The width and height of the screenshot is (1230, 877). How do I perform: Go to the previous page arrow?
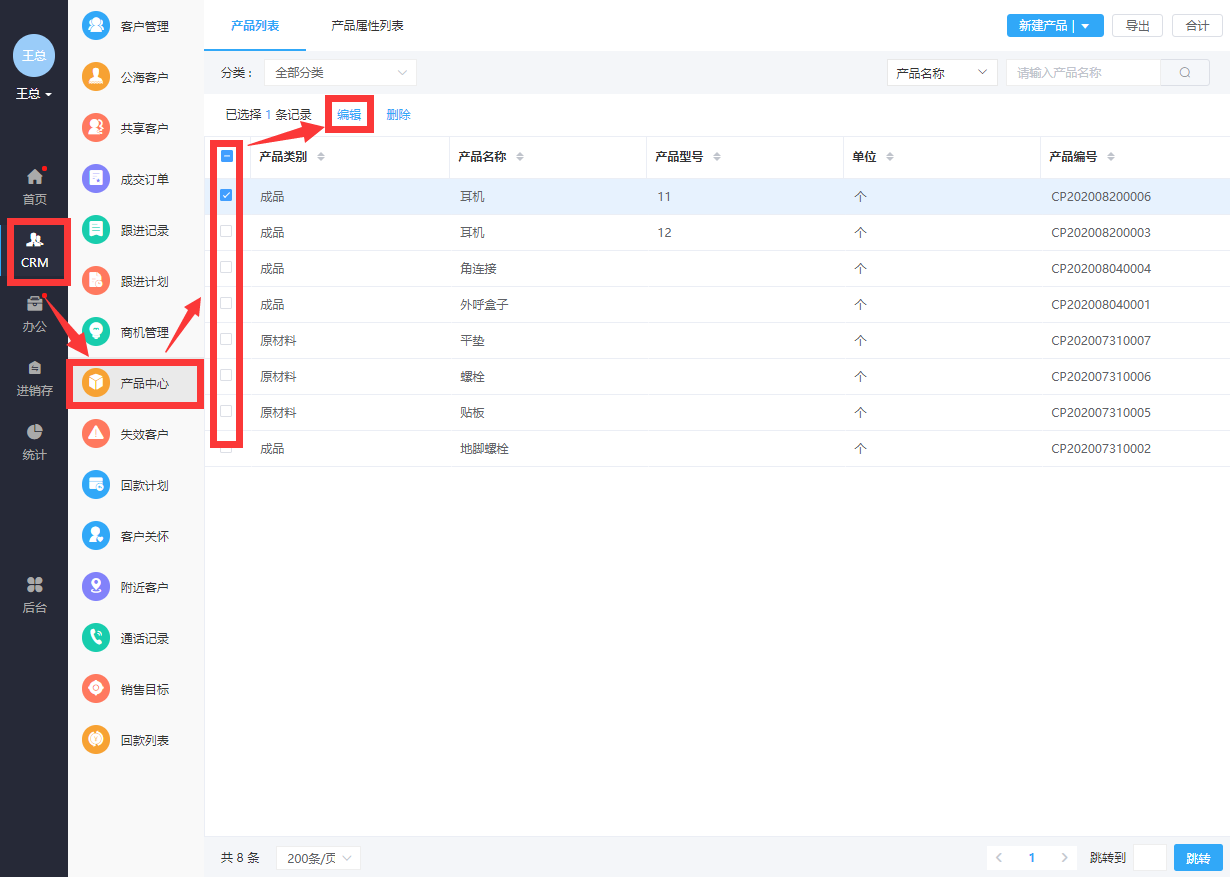click(x=999, y=858)
